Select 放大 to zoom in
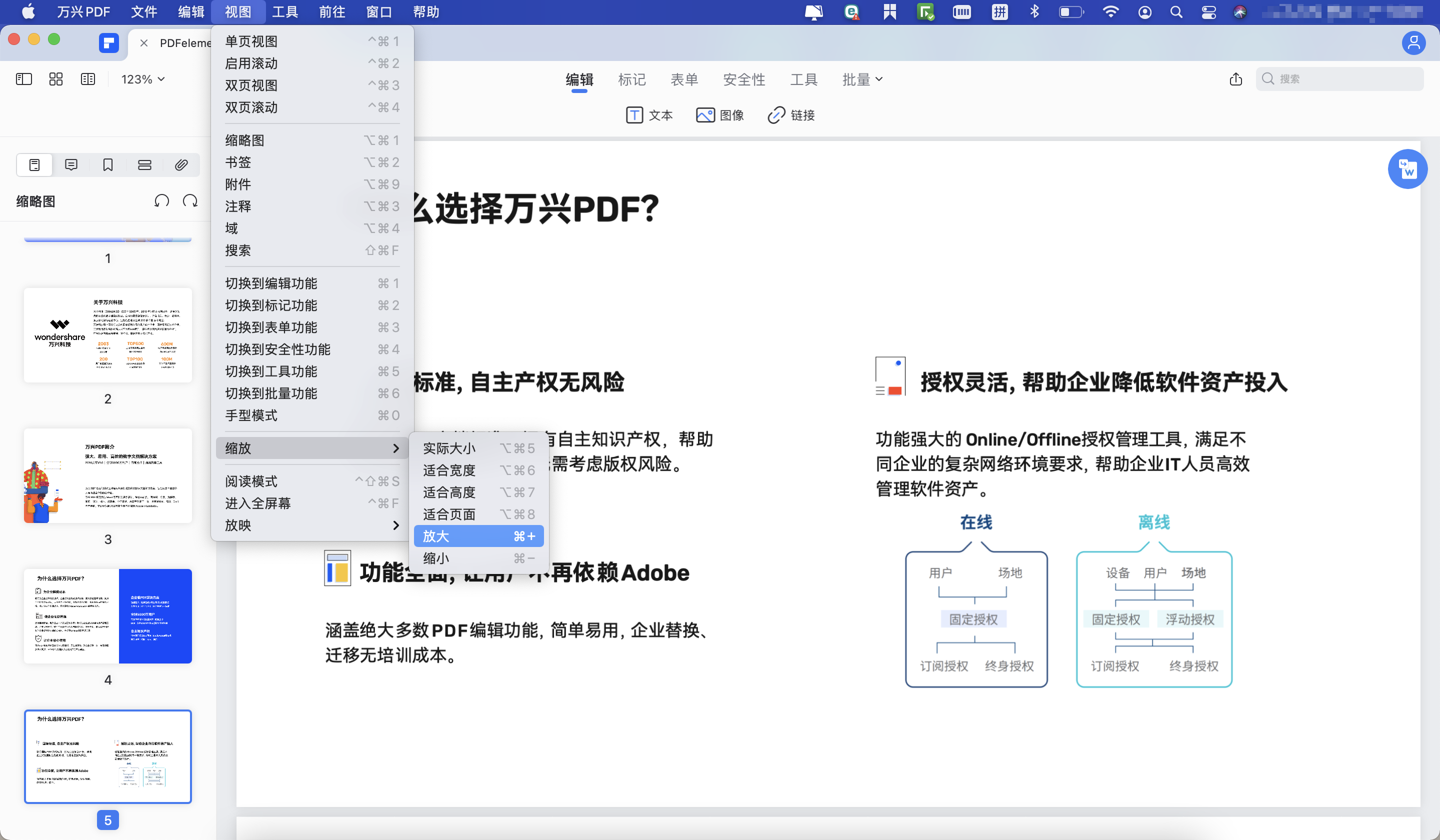Image resolution: width=1440 pixels, height=840 pixels. pos(457,536)
